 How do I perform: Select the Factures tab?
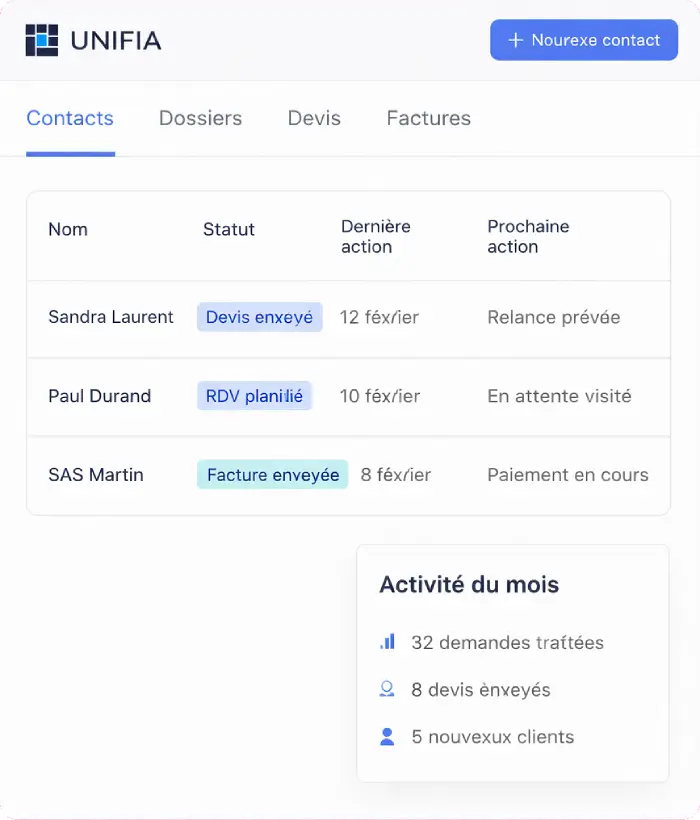coord(428,118)
